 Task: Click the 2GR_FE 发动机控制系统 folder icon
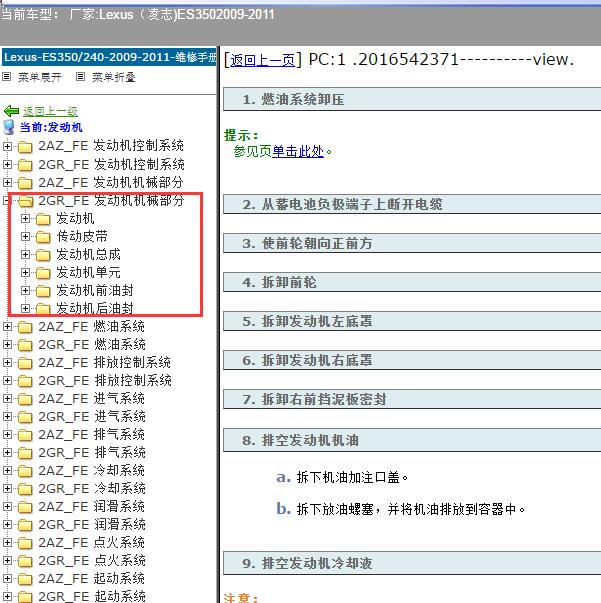[25, 165]
